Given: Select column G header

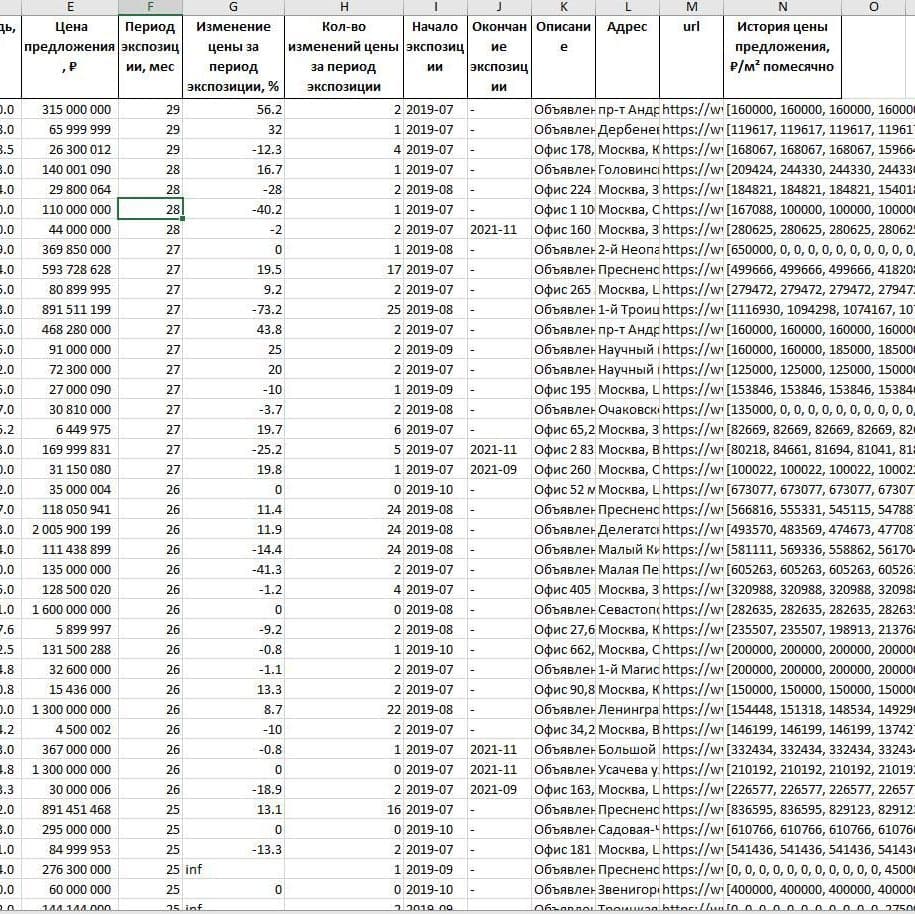Looking at the screenshot, I should click(233, 7).
